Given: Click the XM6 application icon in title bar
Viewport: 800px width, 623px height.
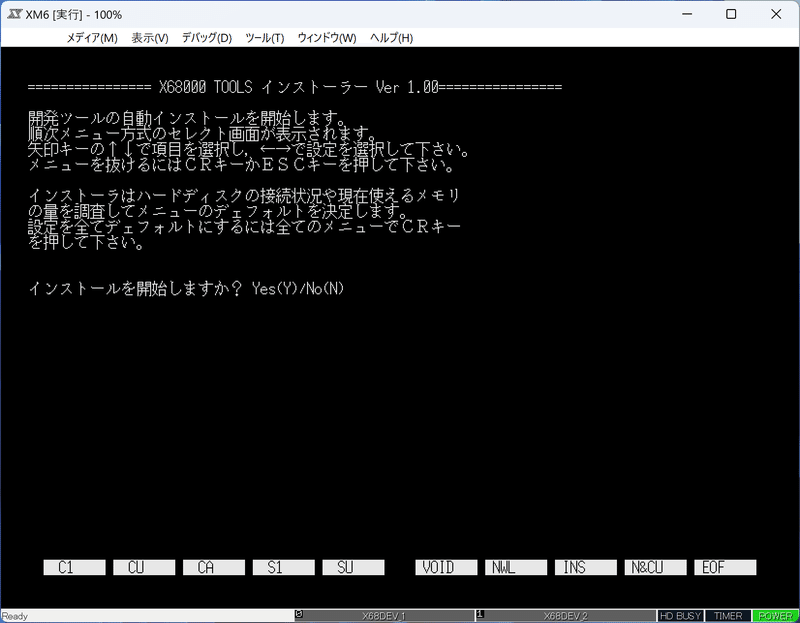Looking at the screenshot, I should coord(14,14).
